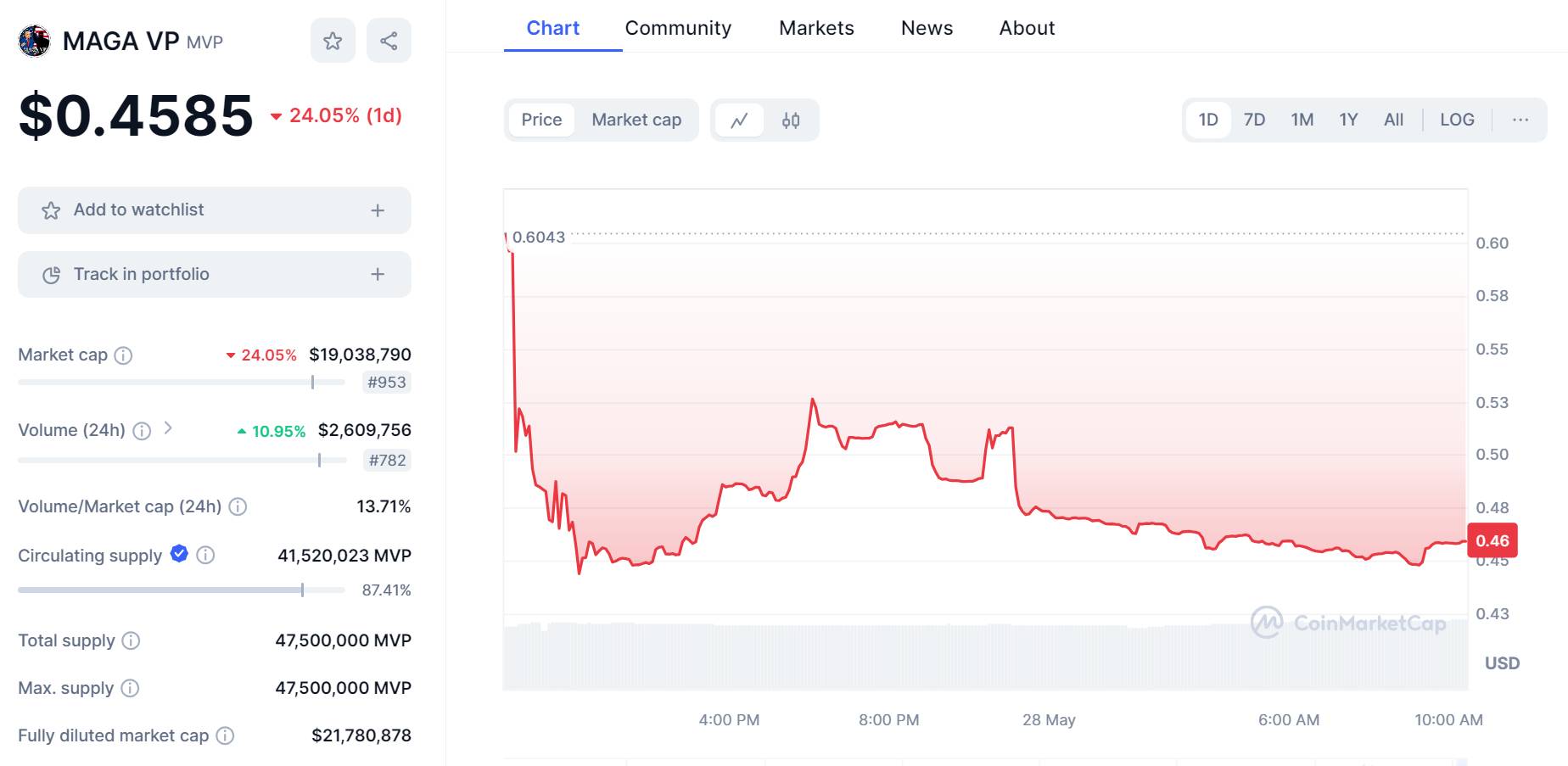
Task: Click the Add to watchlist button
Action: (215, 210)
